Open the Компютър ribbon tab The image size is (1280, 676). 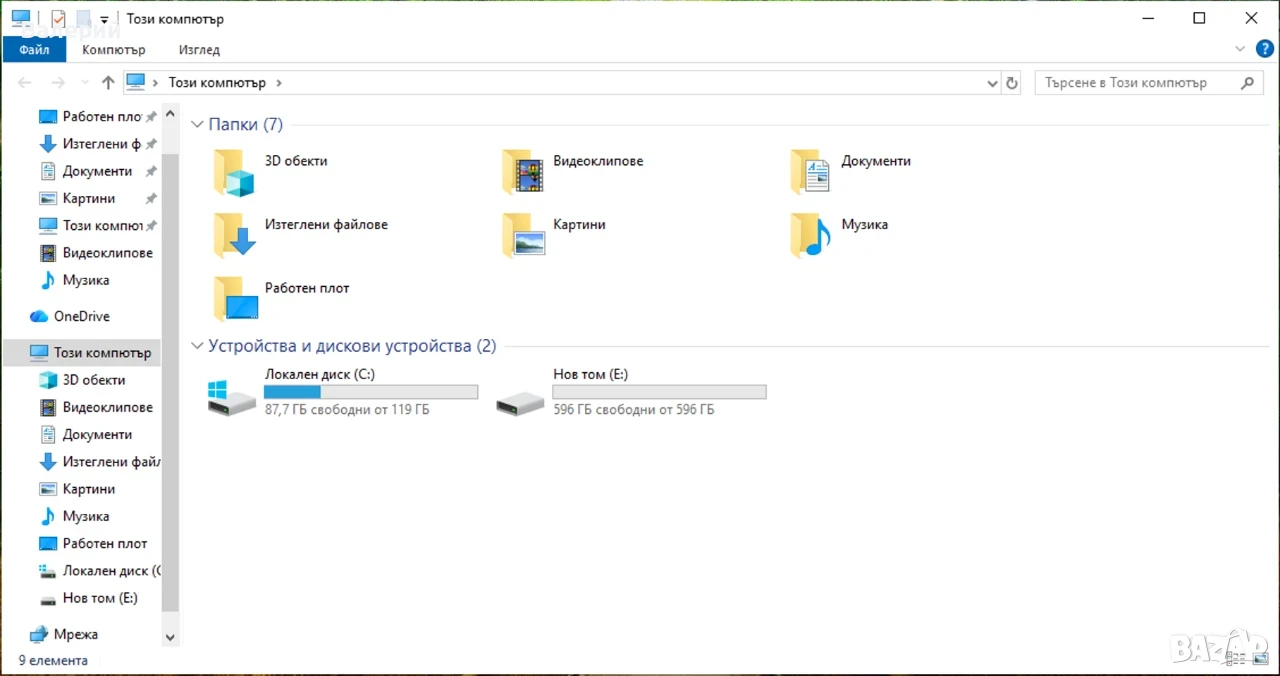coord(114,49)
